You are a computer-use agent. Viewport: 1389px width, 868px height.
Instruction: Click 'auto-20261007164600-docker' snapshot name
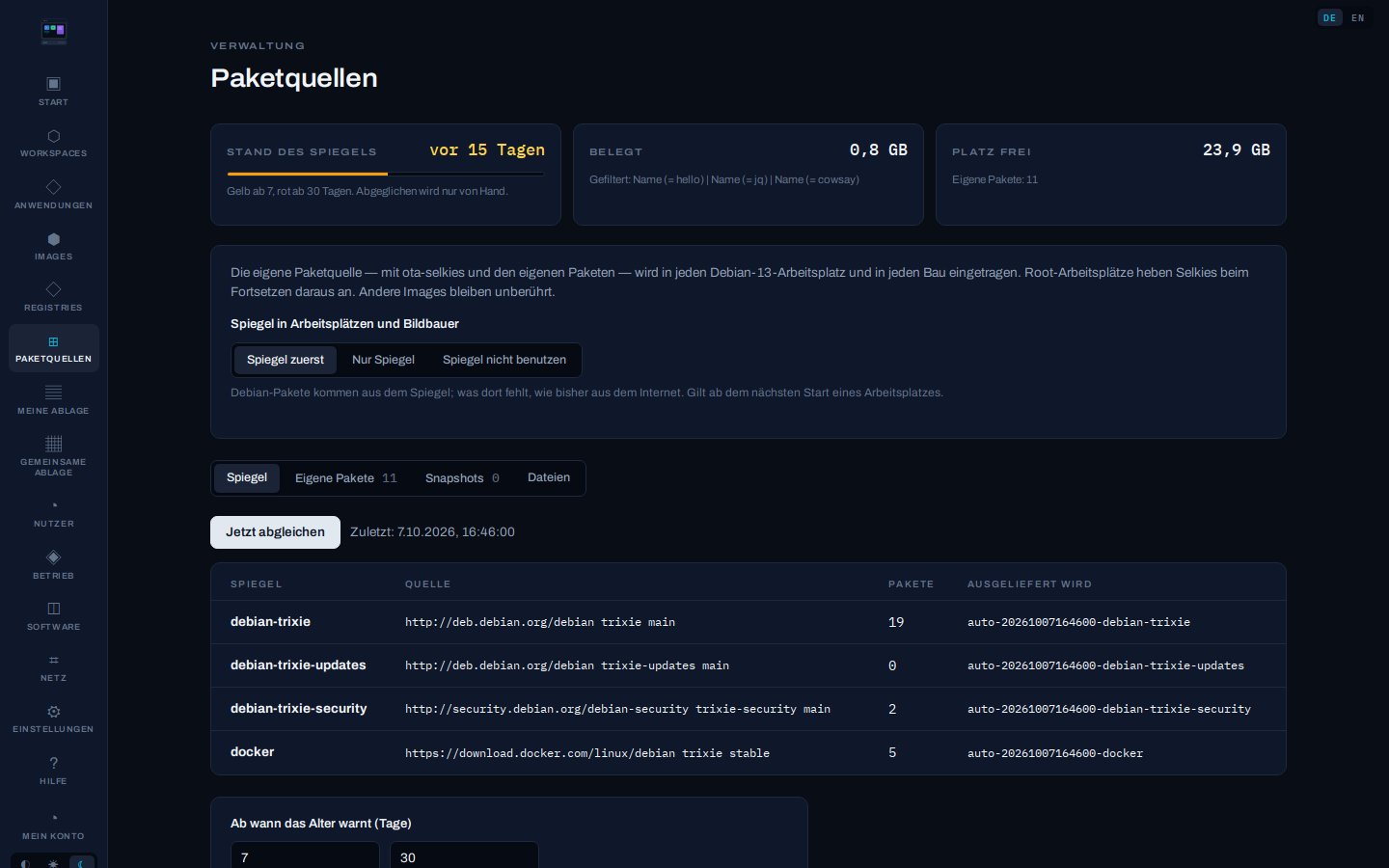point(1055,753)
